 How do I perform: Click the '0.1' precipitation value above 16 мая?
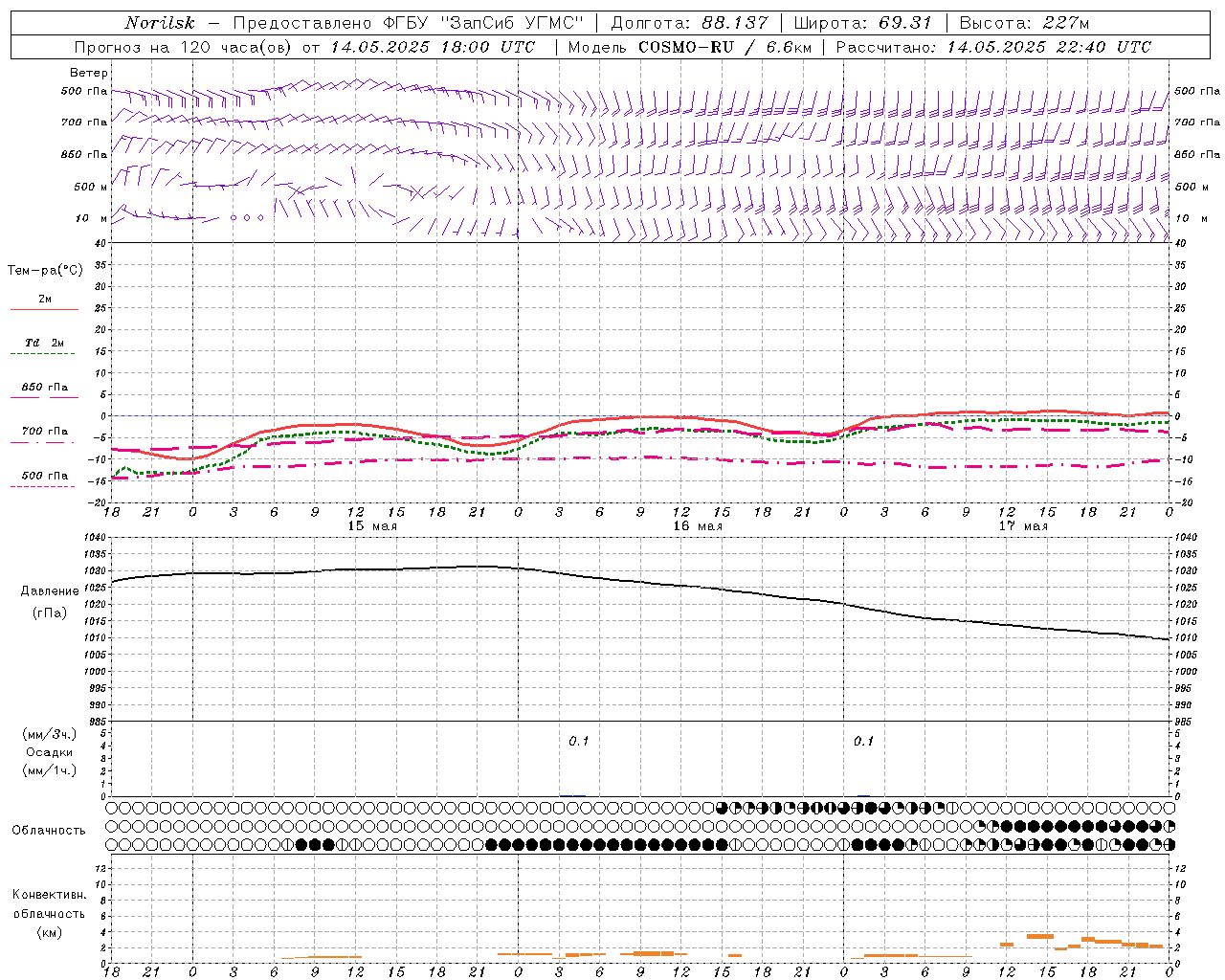[579, 742]
